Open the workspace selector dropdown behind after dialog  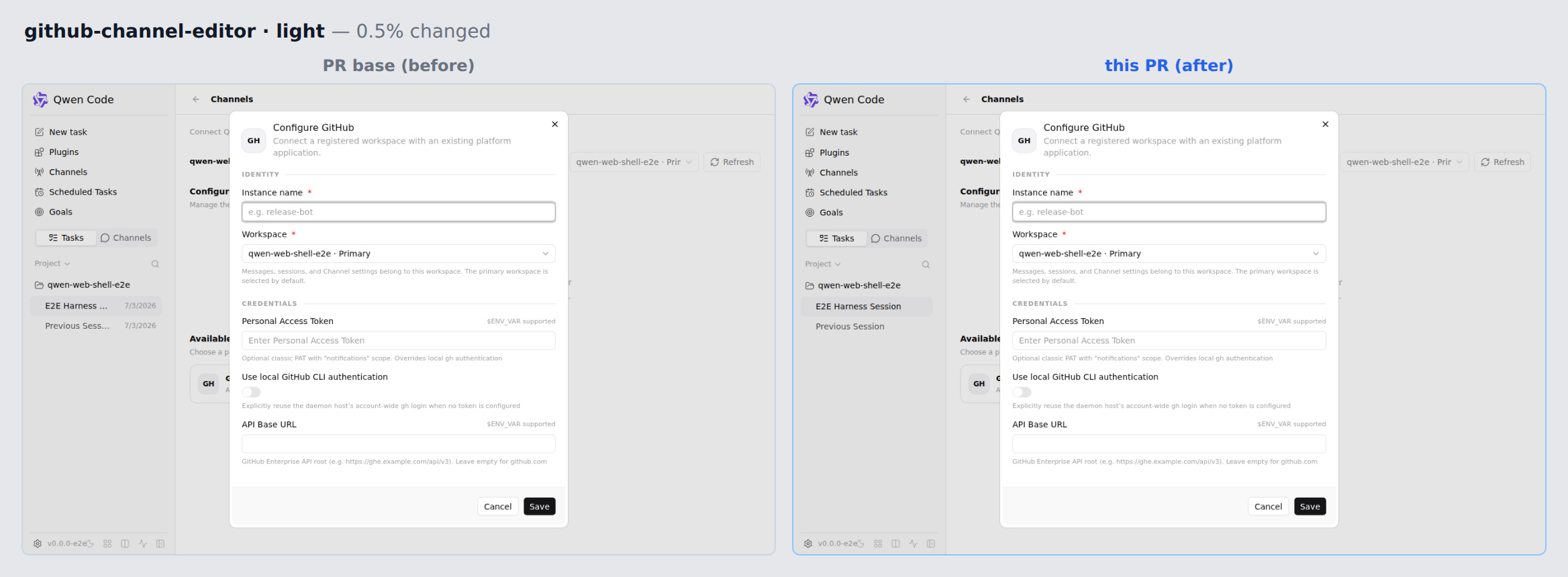click(1405, 162)
